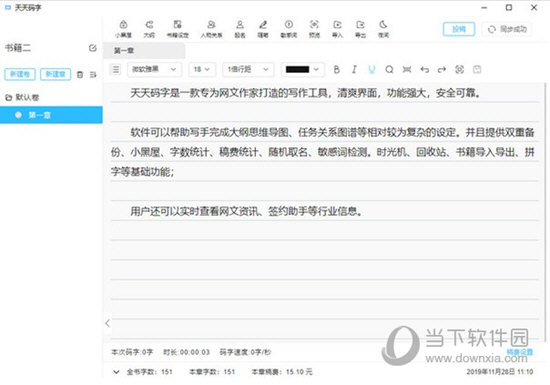
Task: Open the 大纲 outline tool
Action: [x=149, y=29]
